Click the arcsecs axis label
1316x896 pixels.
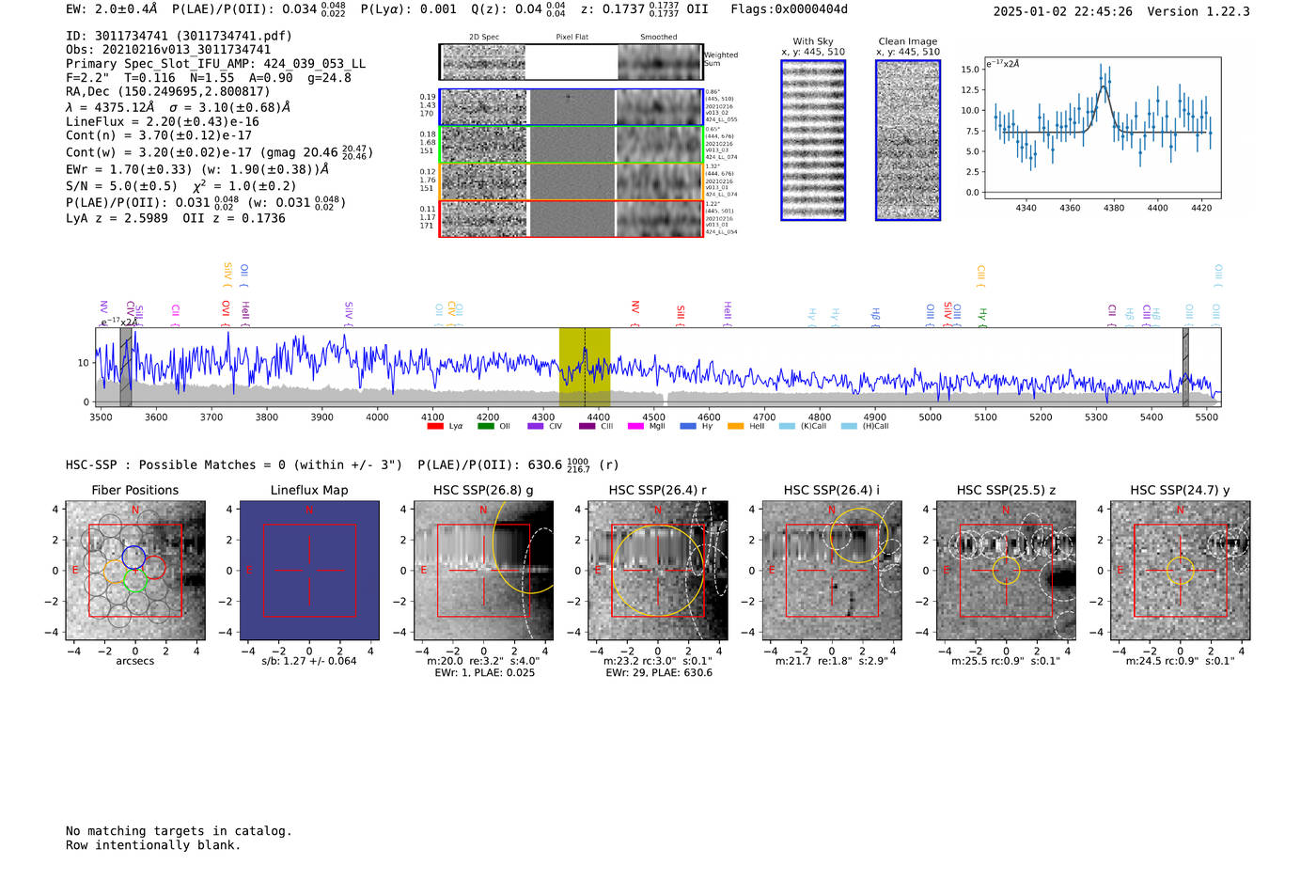pos(134,661)
